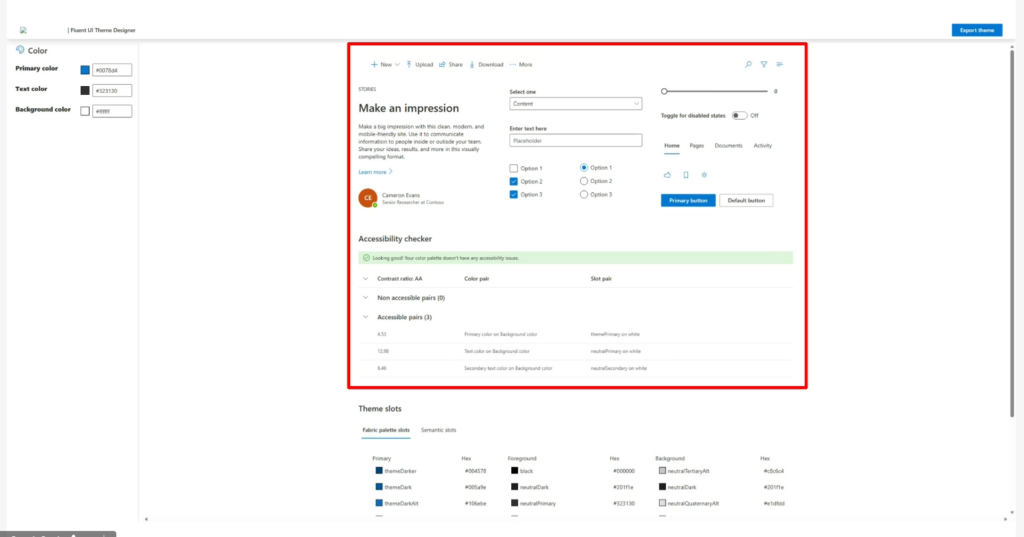The height and width of the screenshot is (537, 1024).
Task: Follow the Learn more link
Action: (x=374, y=172)
